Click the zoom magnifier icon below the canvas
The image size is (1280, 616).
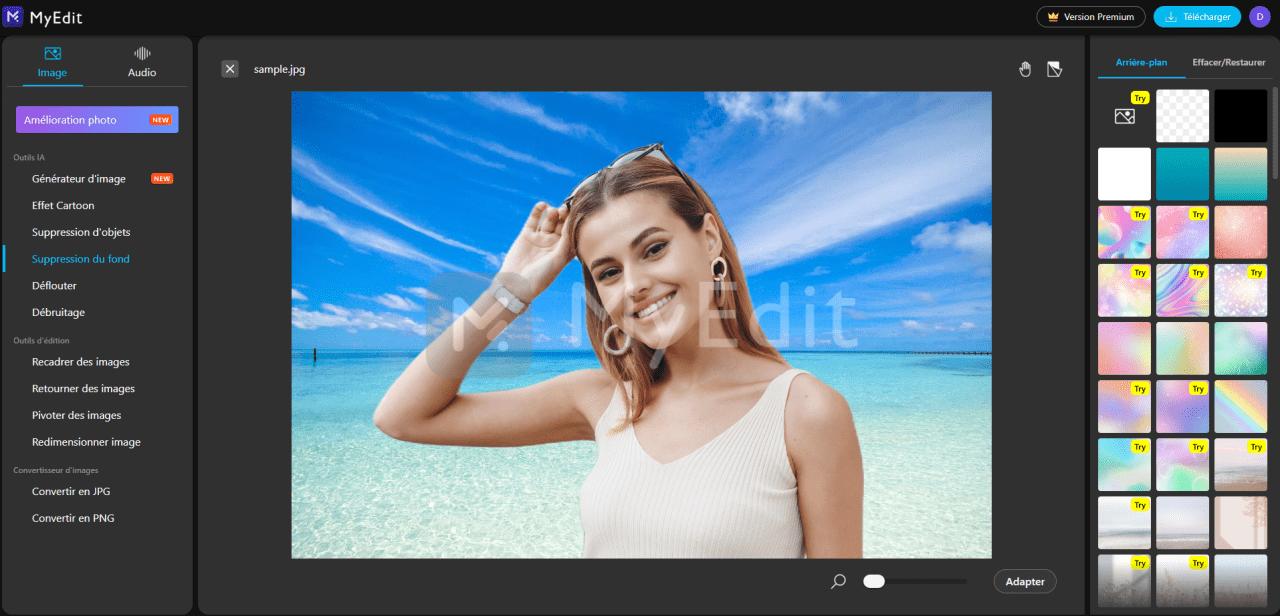(838, 580)
